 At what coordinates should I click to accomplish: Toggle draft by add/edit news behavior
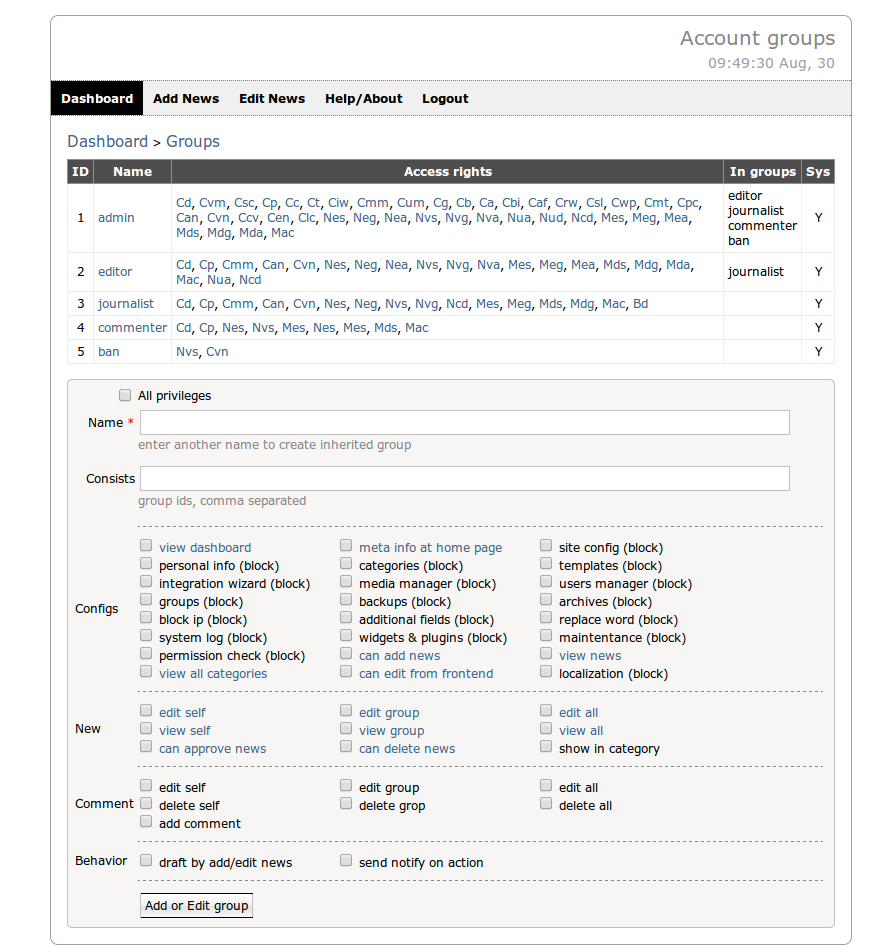tap(146, 860)
